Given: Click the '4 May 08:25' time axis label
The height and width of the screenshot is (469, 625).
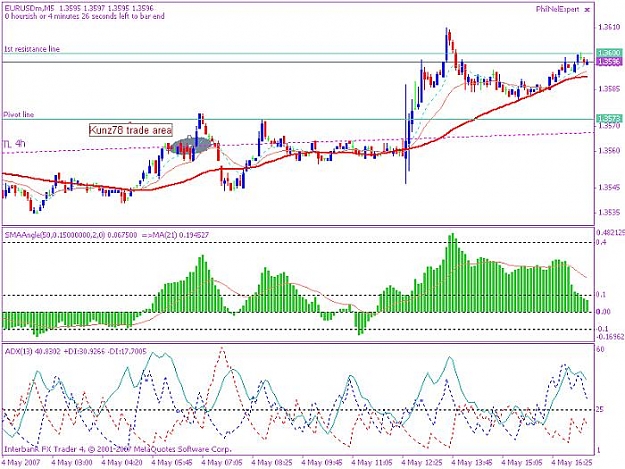Looking at the screenshot, I should 272,463.
